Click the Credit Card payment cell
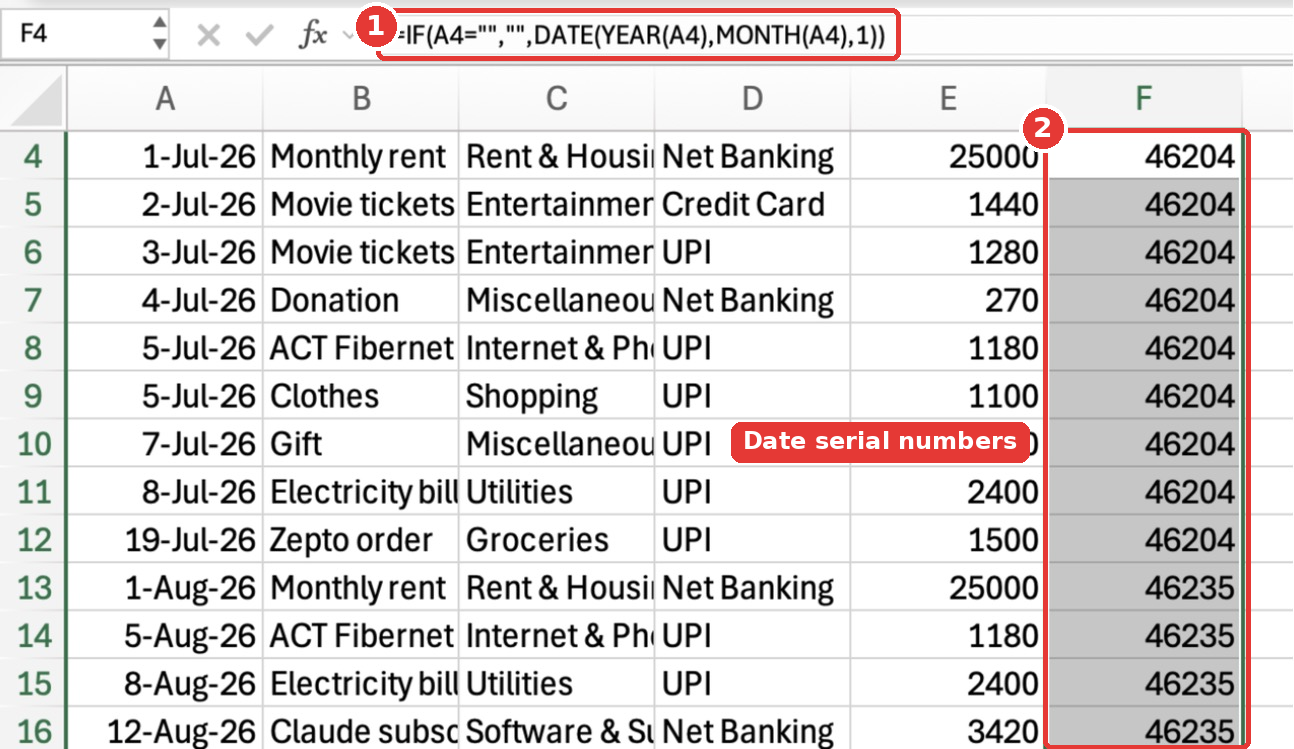Viewport: 1294px width, 749px height. (753, 204)
